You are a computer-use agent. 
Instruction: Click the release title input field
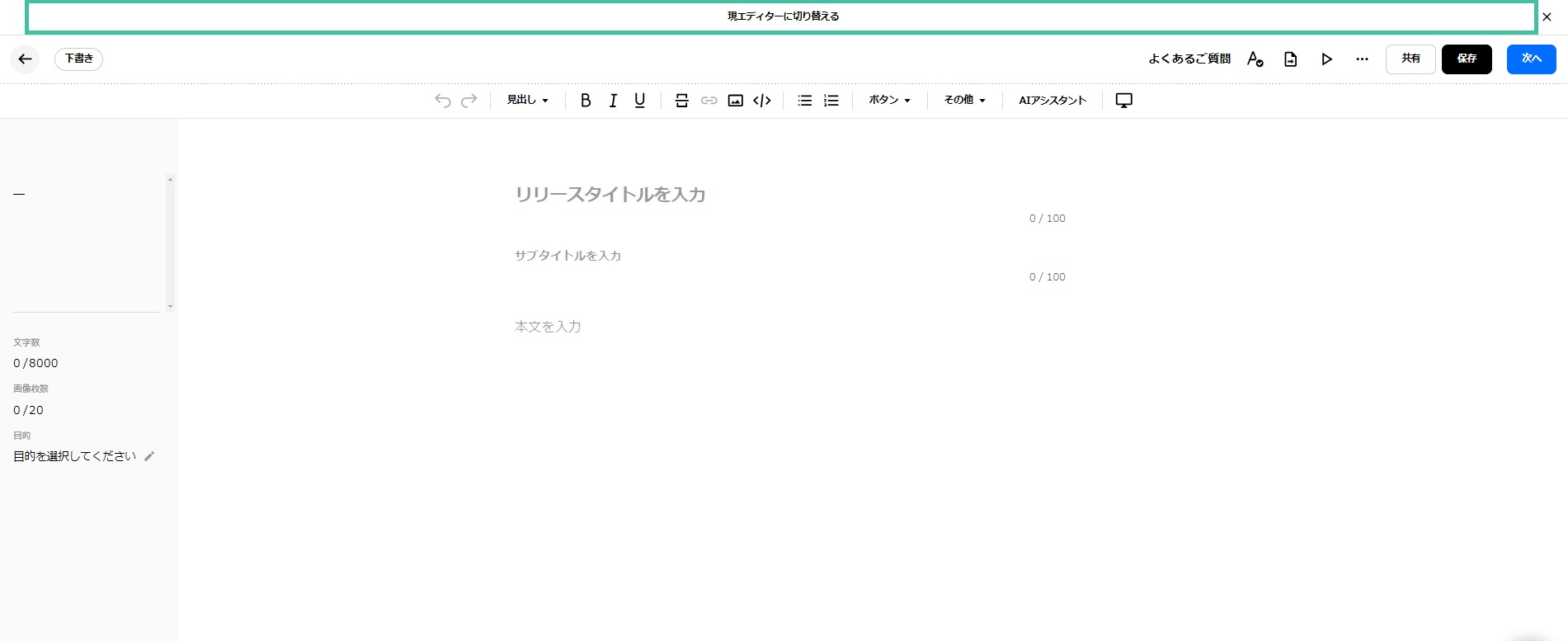790,195
